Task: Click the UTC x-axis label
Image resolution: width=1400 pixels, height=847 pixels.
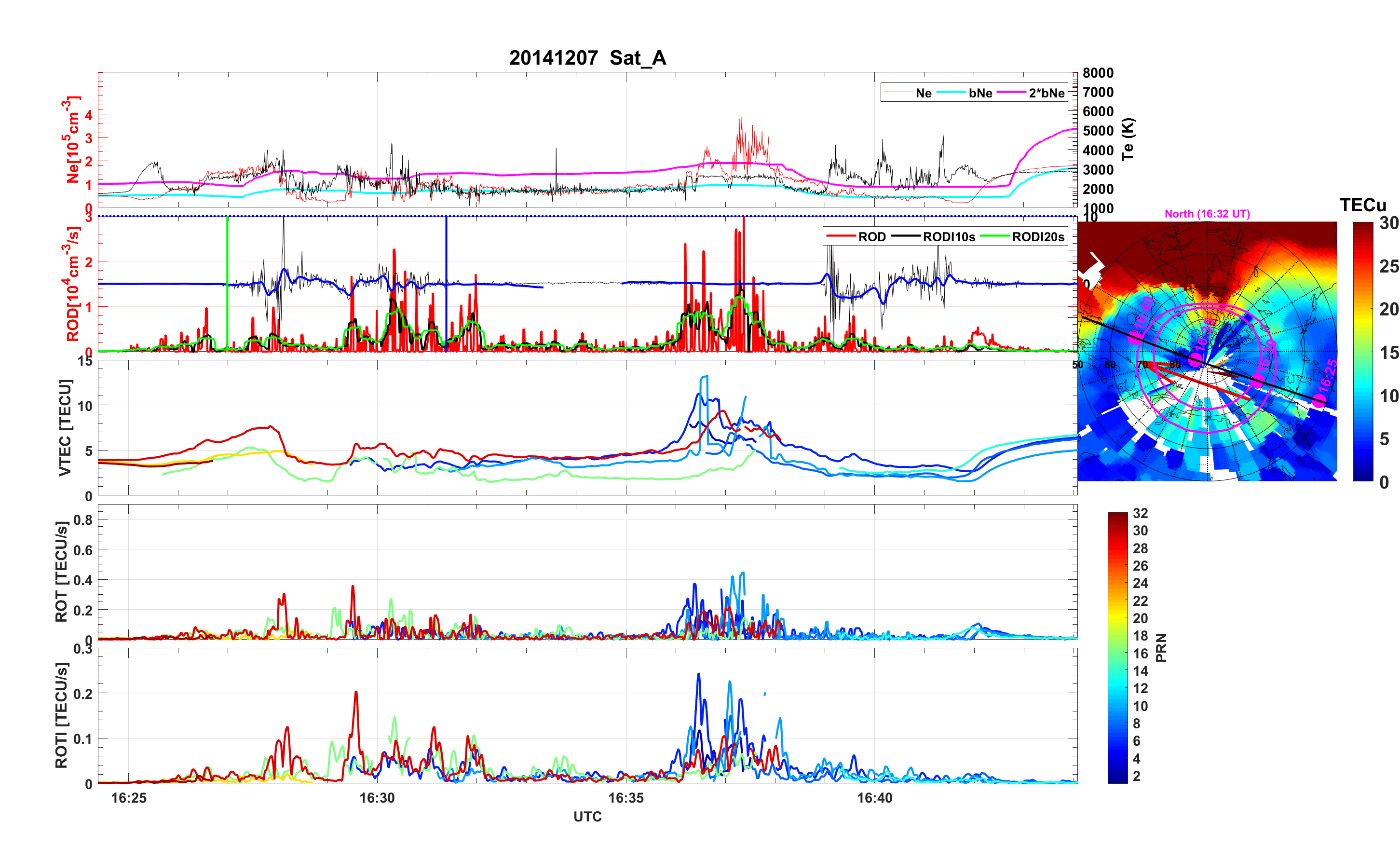Action: pyautogui.click(x=587, y=817)
